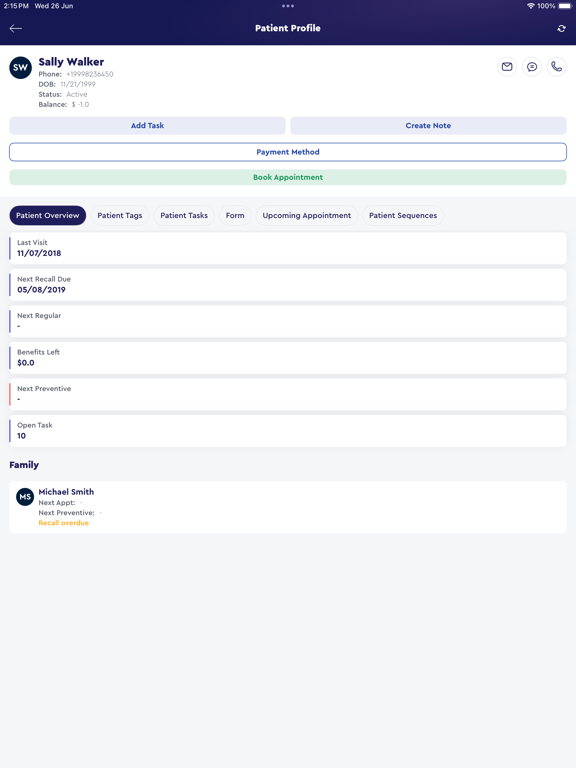
Task: Open the Next Preventive card
Action: click(x=288, y=394)
